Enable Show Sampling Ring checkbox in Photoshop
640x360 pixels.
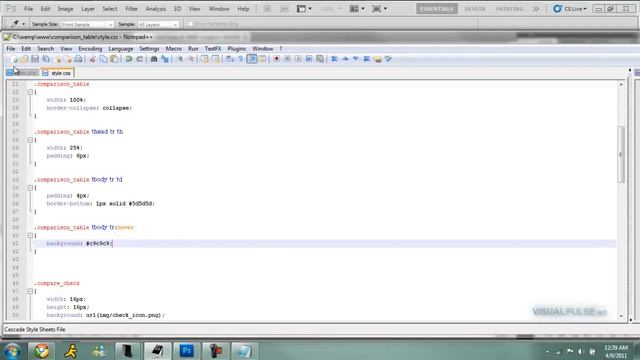pos(190,24)
